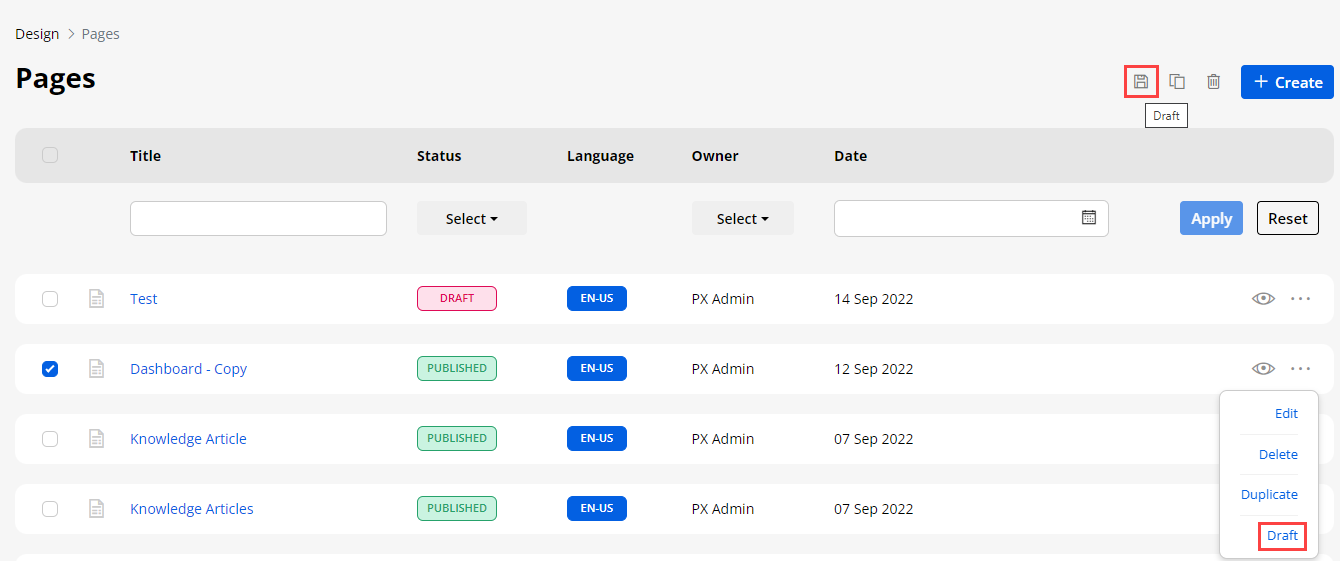Click the page document icon beside Test
Viewport: 1340px width, 561px height.
pos(97,299)
